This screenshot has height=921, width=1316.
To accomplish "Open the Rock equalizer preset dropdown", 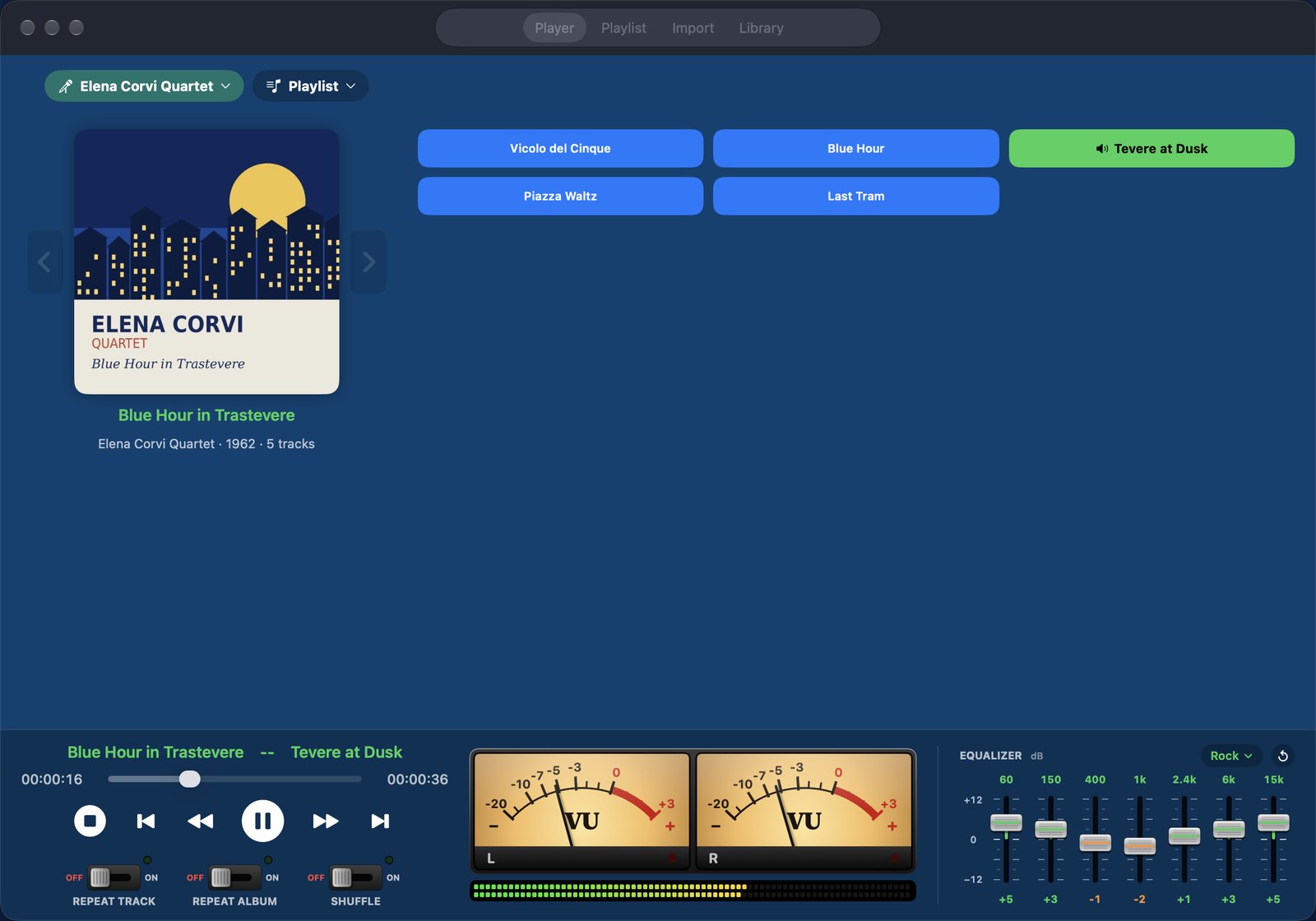I will 1231,756.
